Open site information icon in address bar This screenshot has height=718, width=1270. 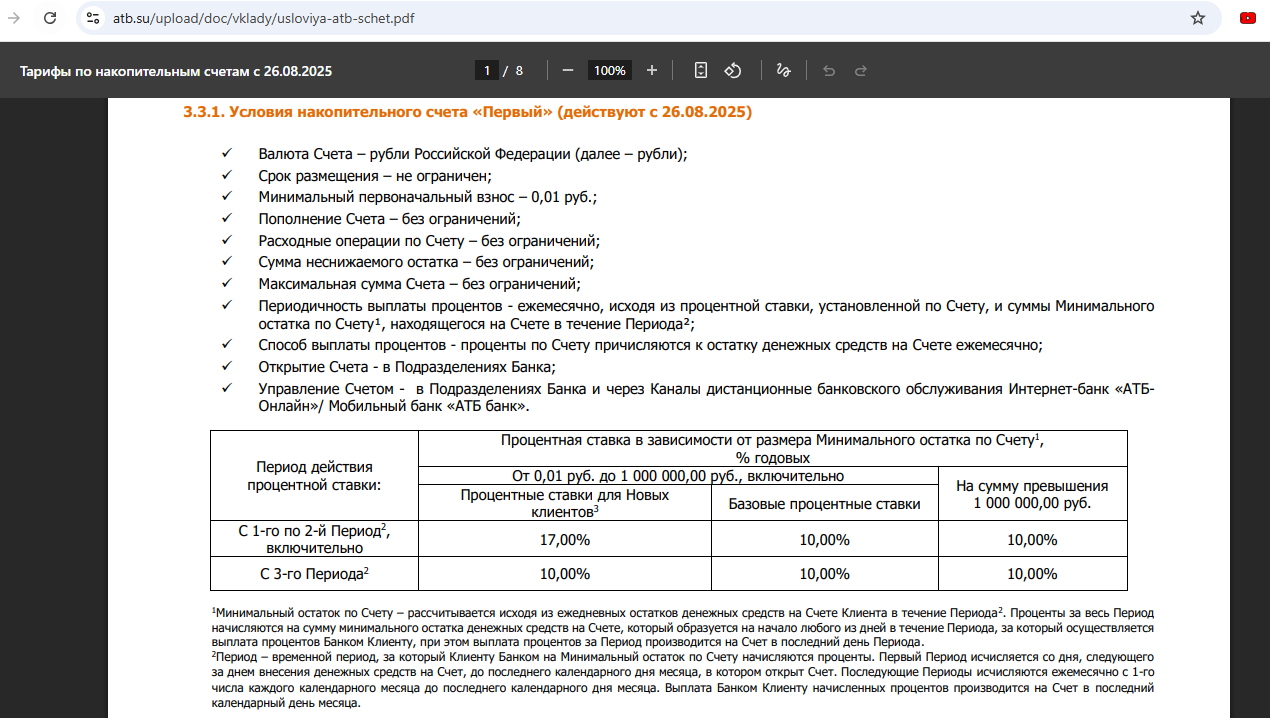pos(93,18)
